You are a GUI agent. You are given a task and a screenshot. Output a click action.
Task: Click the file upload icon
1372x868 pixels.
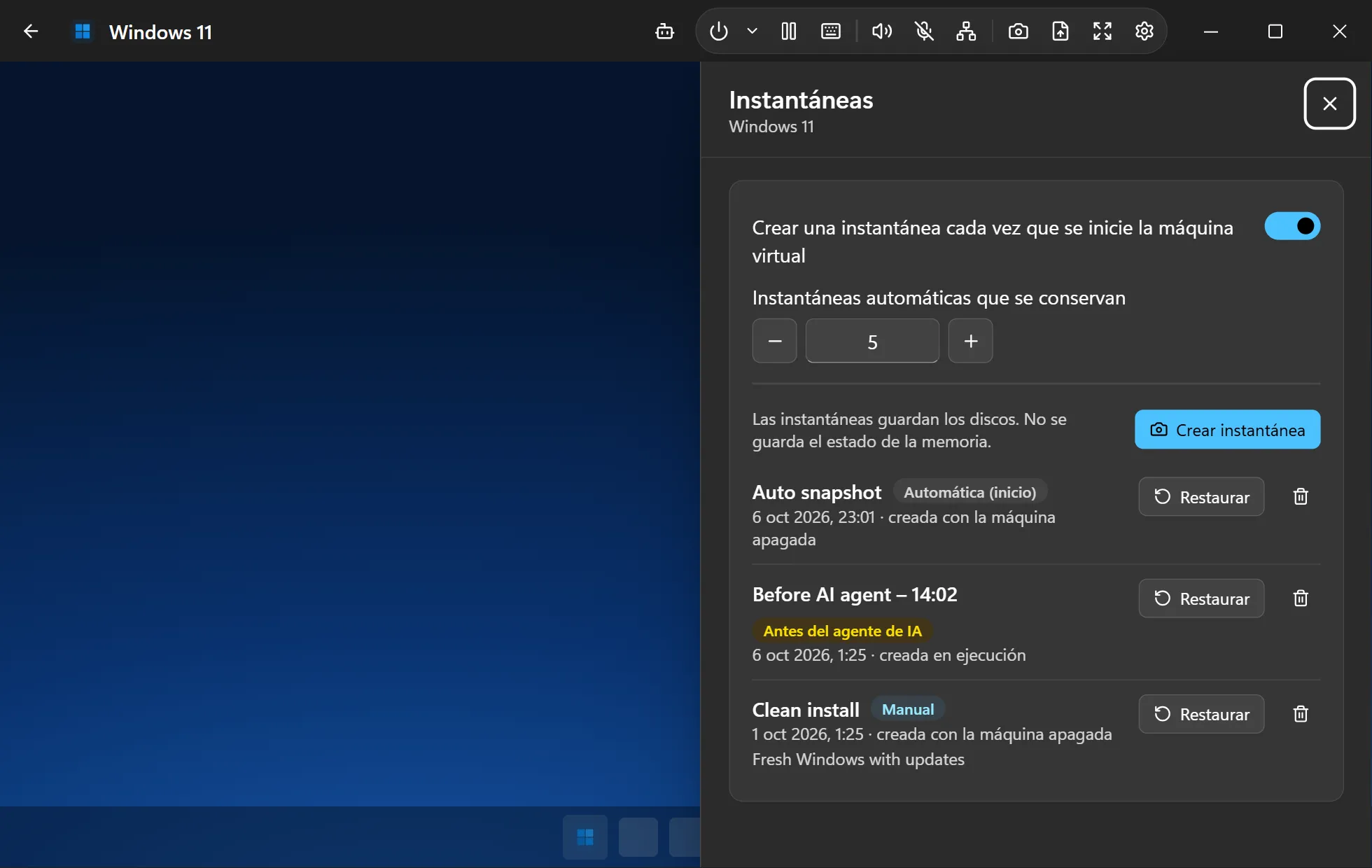pyautogui.click(x=1060, y=31)
